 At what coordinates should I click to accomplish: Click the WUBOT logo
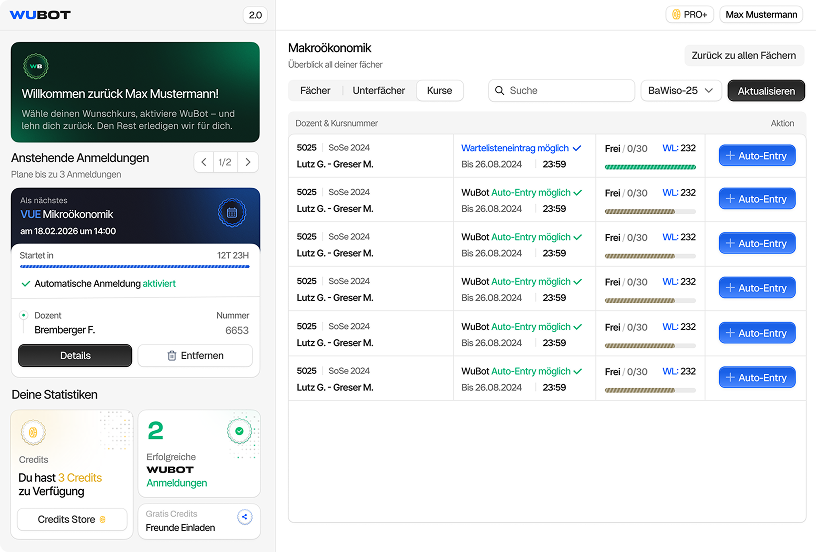pos(40,15)
